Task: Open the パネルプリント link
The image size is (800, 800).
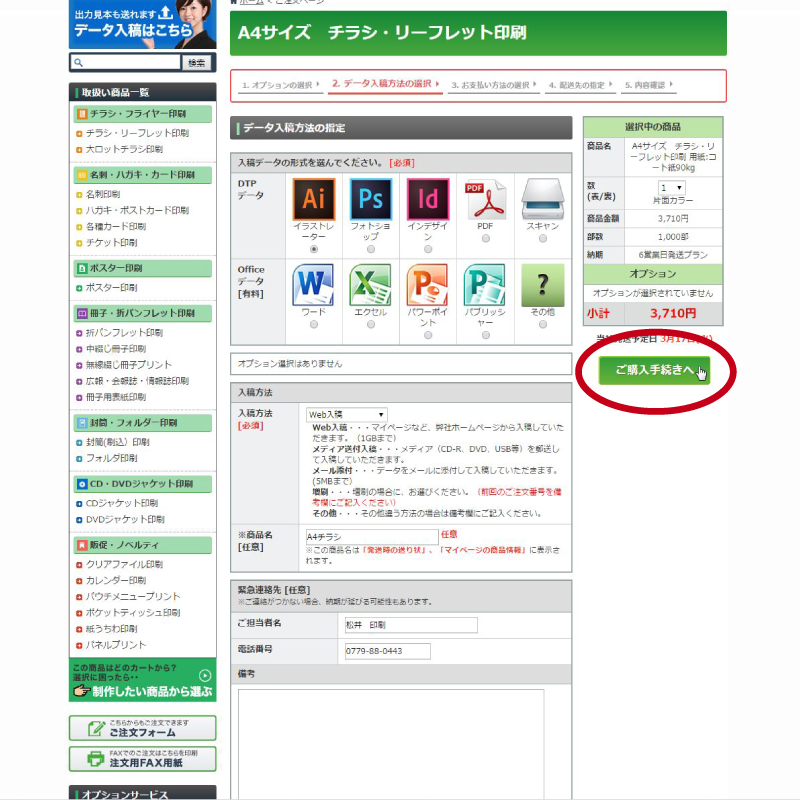Action: (116, 644)
